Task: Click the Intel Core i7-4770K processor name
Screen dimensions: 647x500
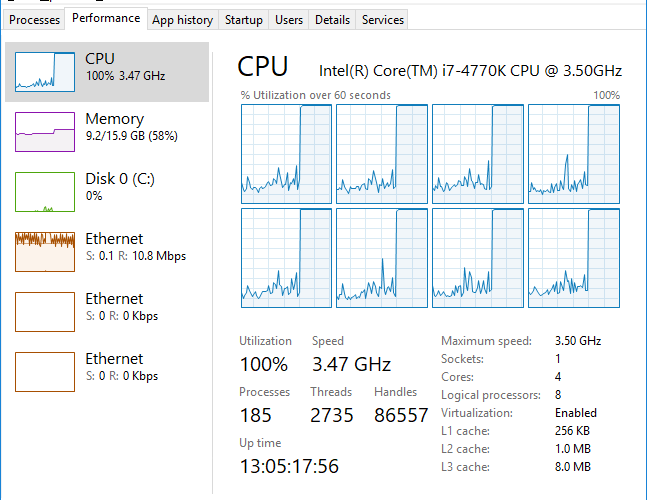Action: (x=470, y=70)
